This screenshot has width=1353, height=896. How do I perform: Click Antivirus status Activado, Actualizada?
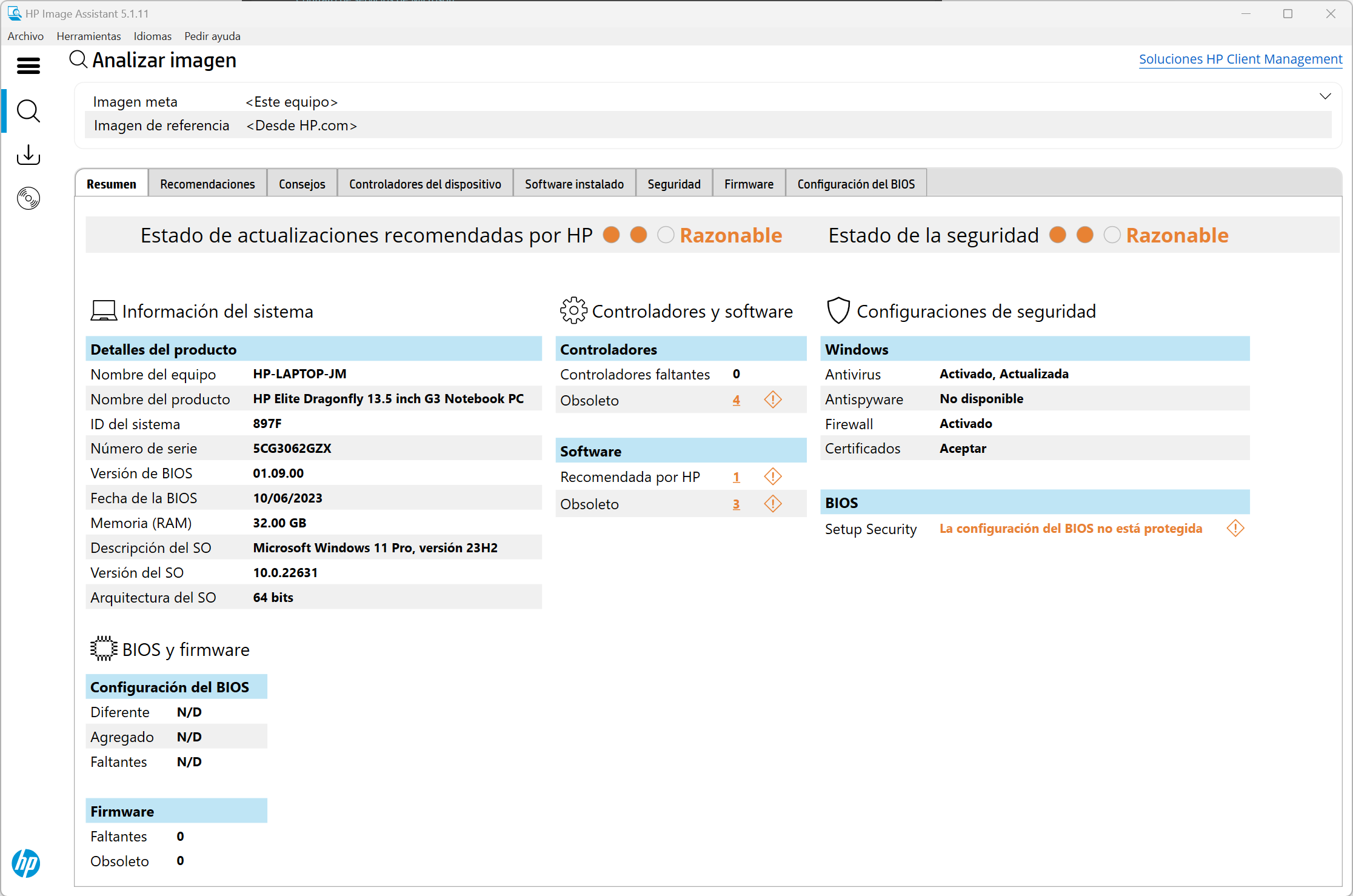coord(1004,373)
